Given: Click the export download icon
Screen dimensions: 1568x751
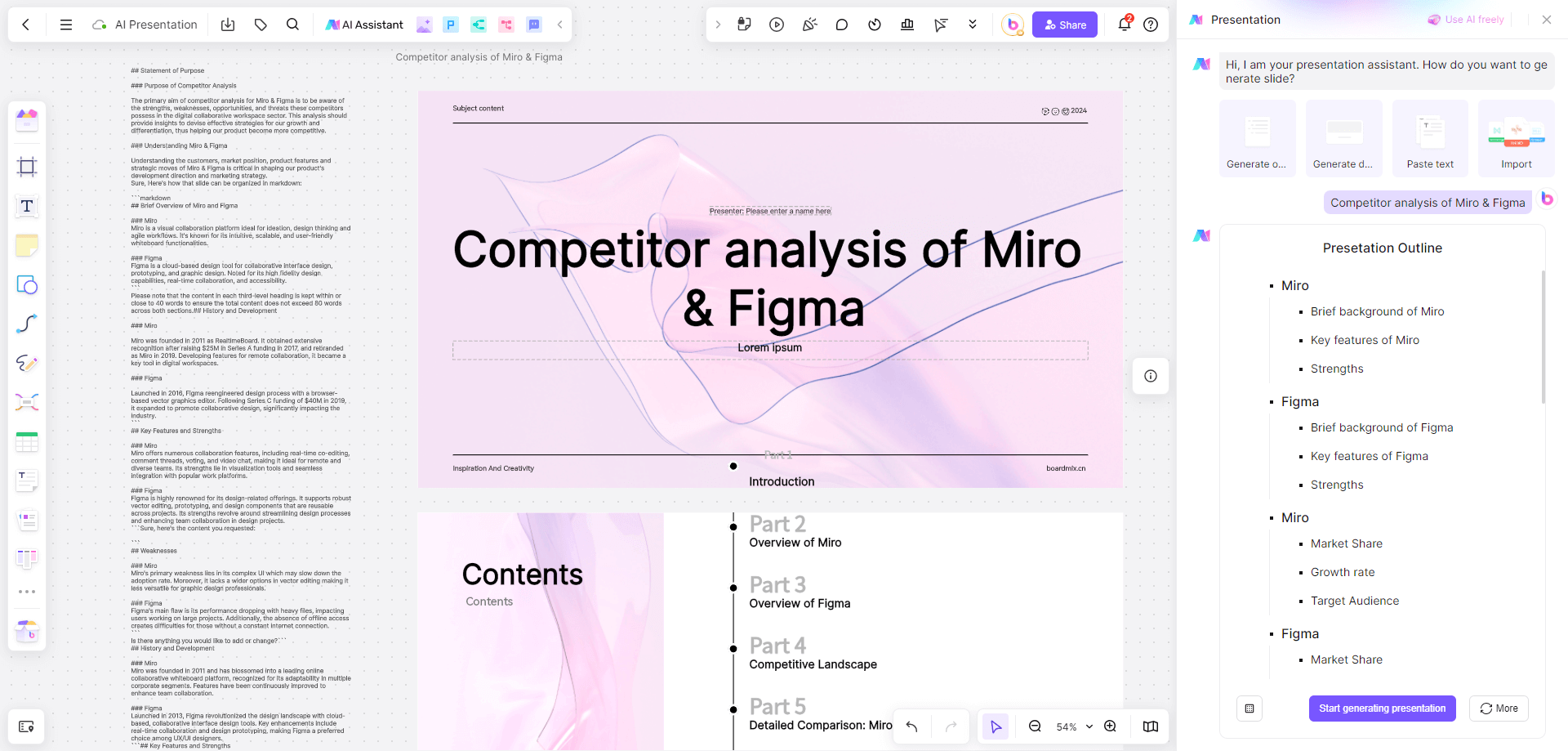Looking at the screenshot, I should tap(228, 25).
